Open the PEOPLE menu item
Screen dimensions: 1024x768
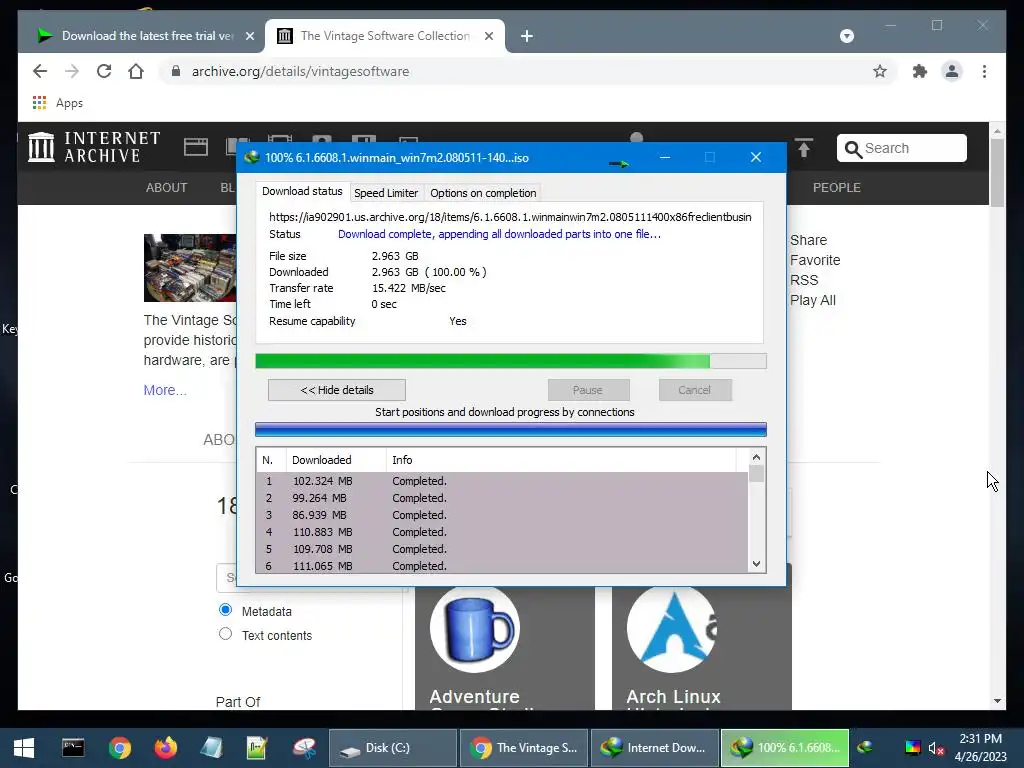tap(836, 187)
